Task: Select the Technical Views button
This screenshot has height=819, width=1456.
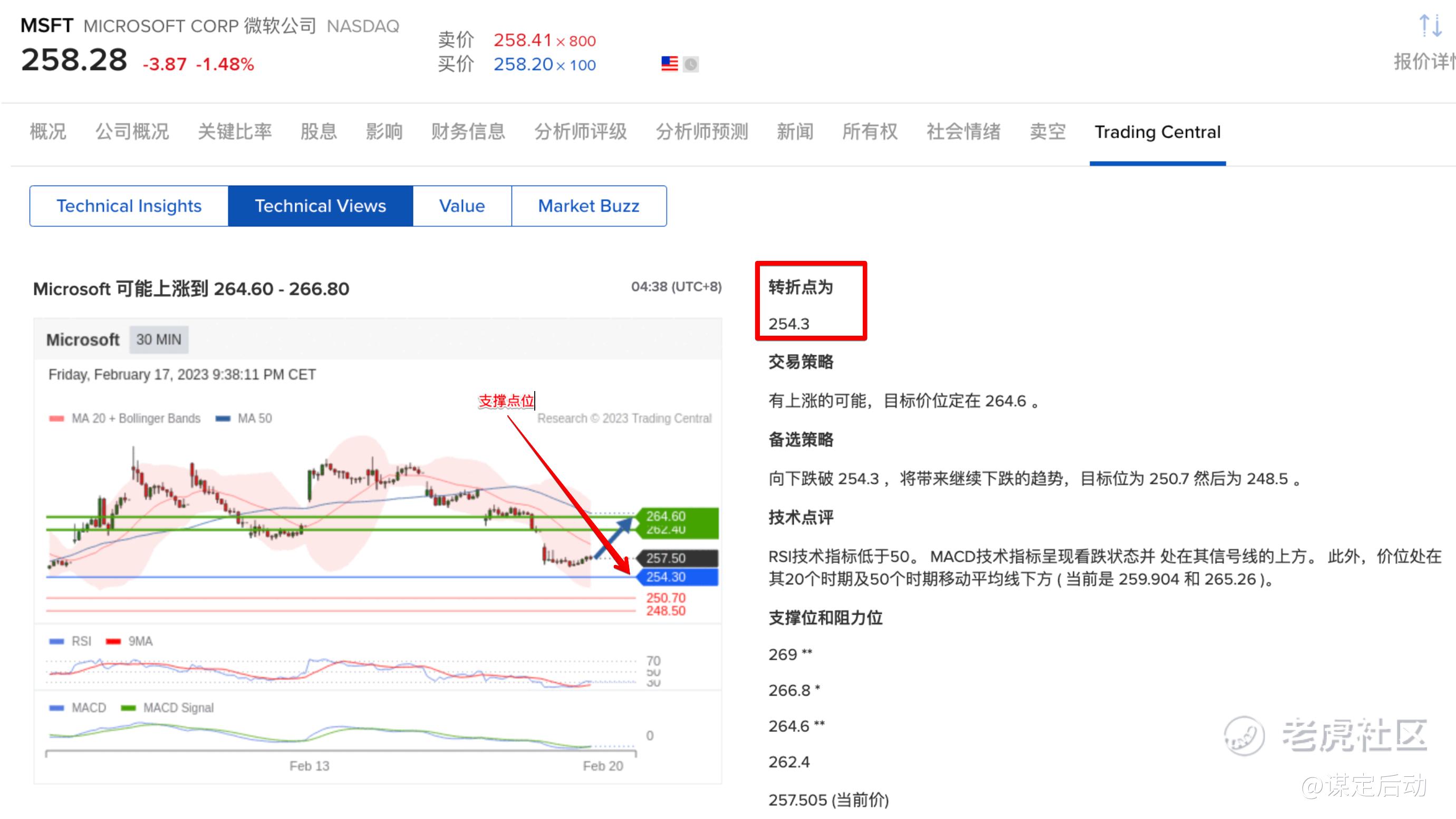Action: tap(321, 206)
